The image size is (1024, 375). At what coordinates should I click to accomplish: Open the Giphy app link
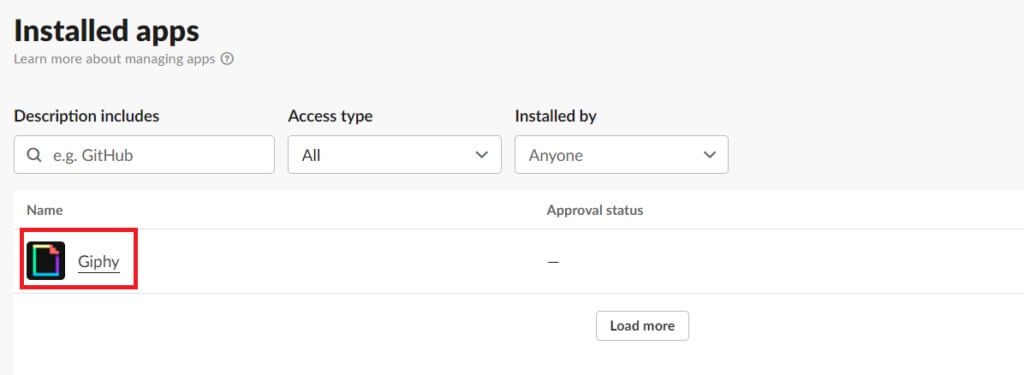click(x=99, y=261)
